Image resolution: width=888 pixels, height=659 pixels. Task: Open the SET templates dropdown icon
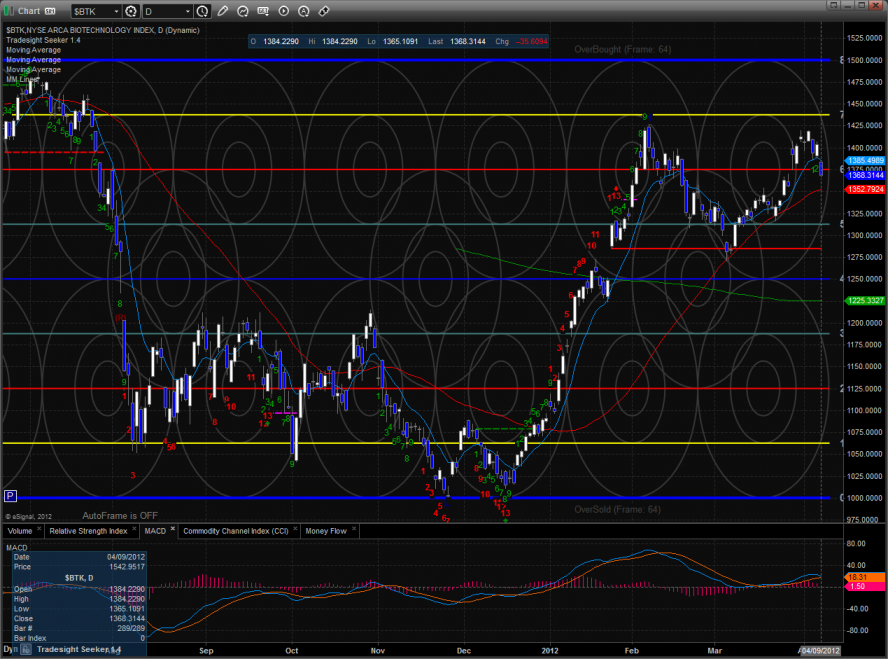[263, 11]
